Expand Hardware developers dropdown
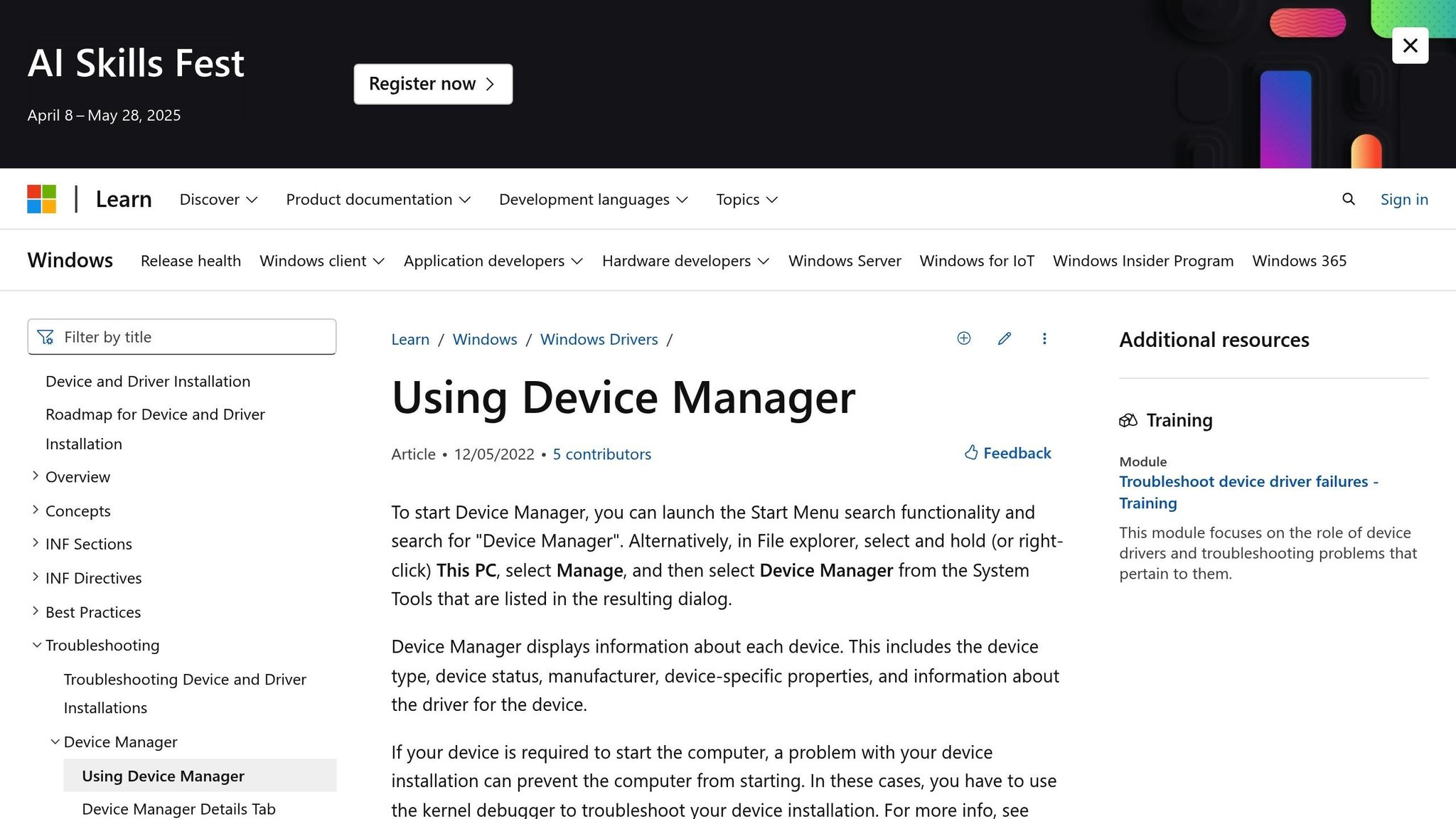Screen dimensions: 1456x819 coord(685,261)
